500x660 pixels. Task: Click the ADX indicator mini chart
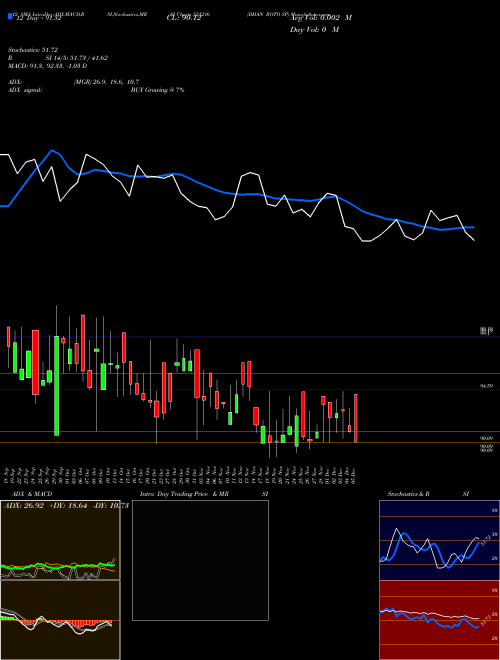pos(60,540)
